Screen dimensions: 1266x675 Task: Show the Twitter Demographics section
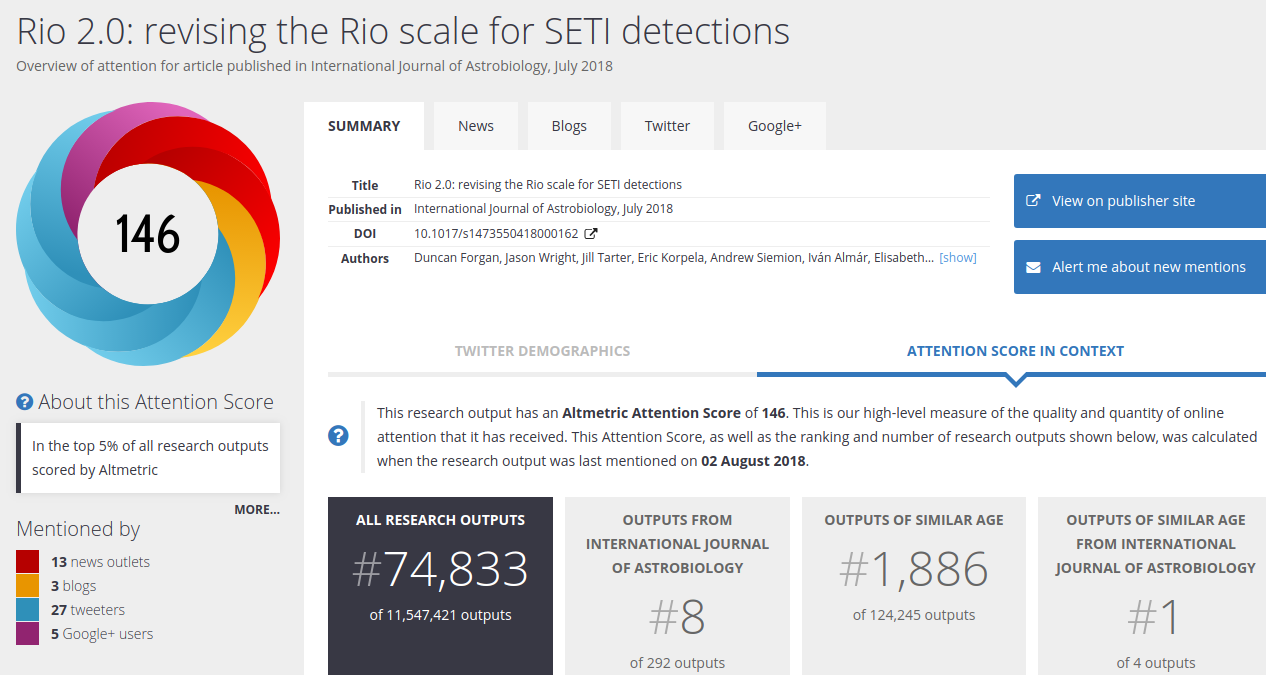542,351
